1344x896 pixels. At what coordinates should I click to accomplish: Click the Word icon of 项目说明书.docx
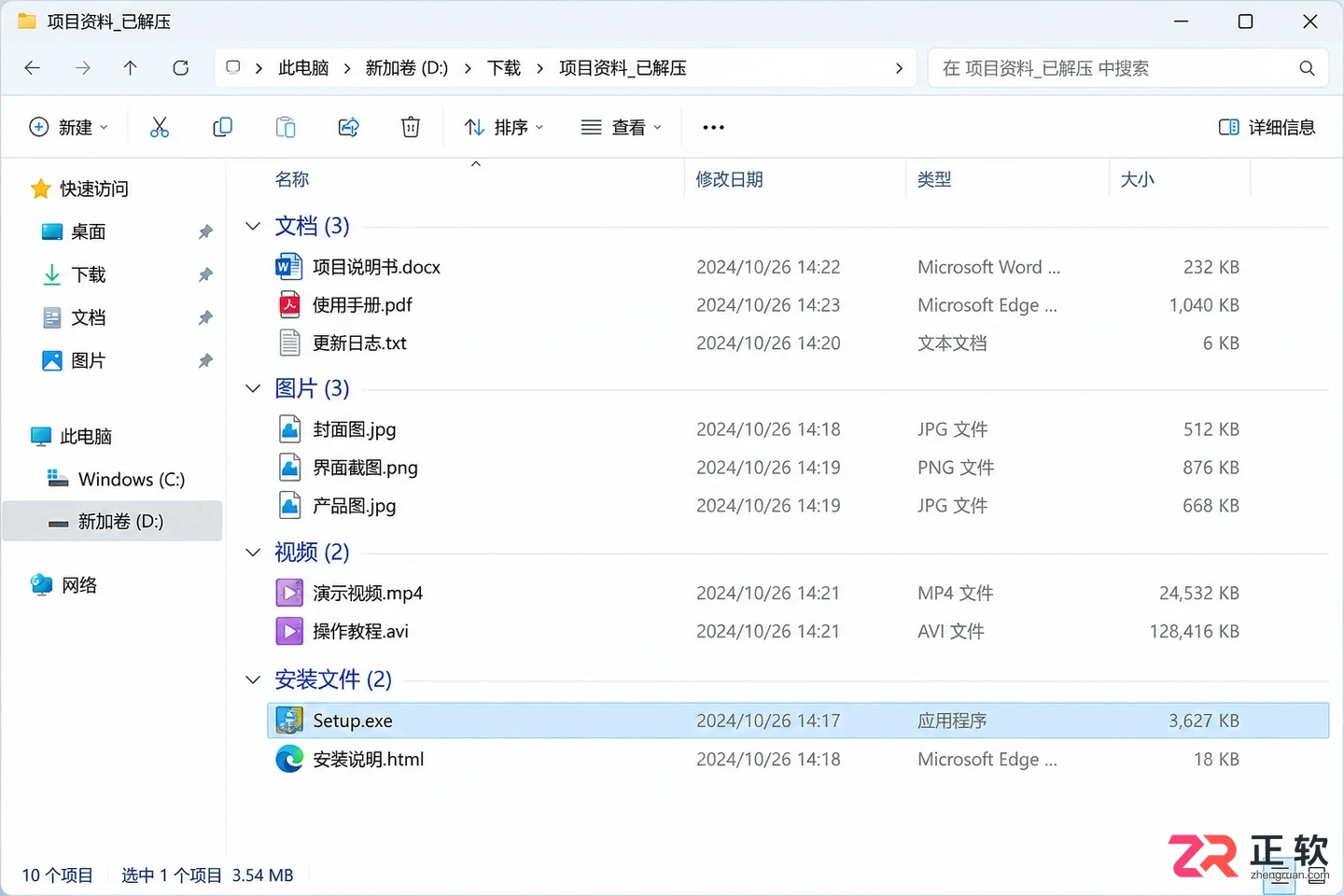point(289,267)
